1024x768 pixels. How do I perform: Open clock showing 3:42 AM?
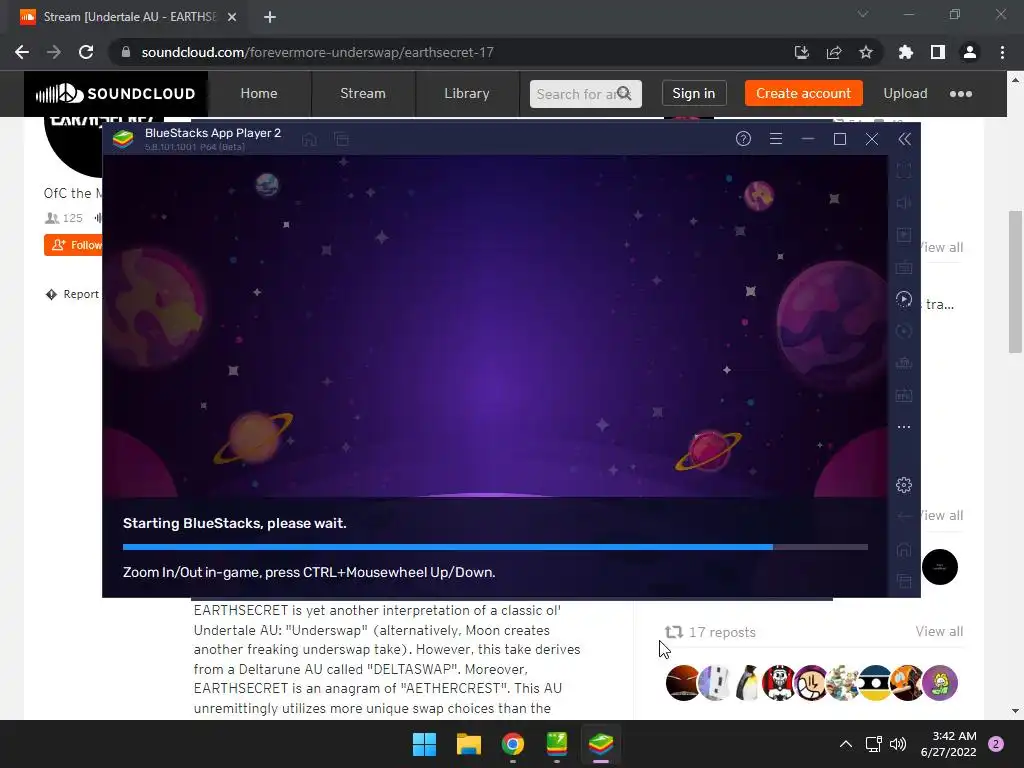pos(948,744)
